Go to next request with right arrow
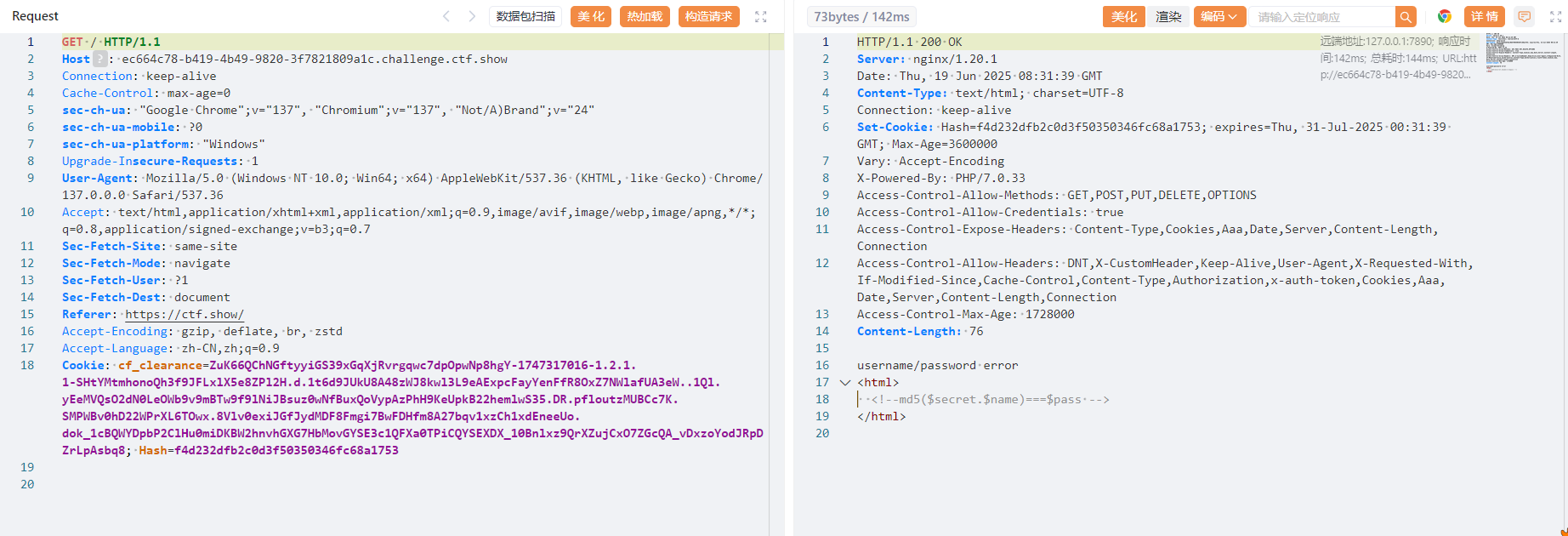The image size is (1568, 536). [x=473, y=16]
